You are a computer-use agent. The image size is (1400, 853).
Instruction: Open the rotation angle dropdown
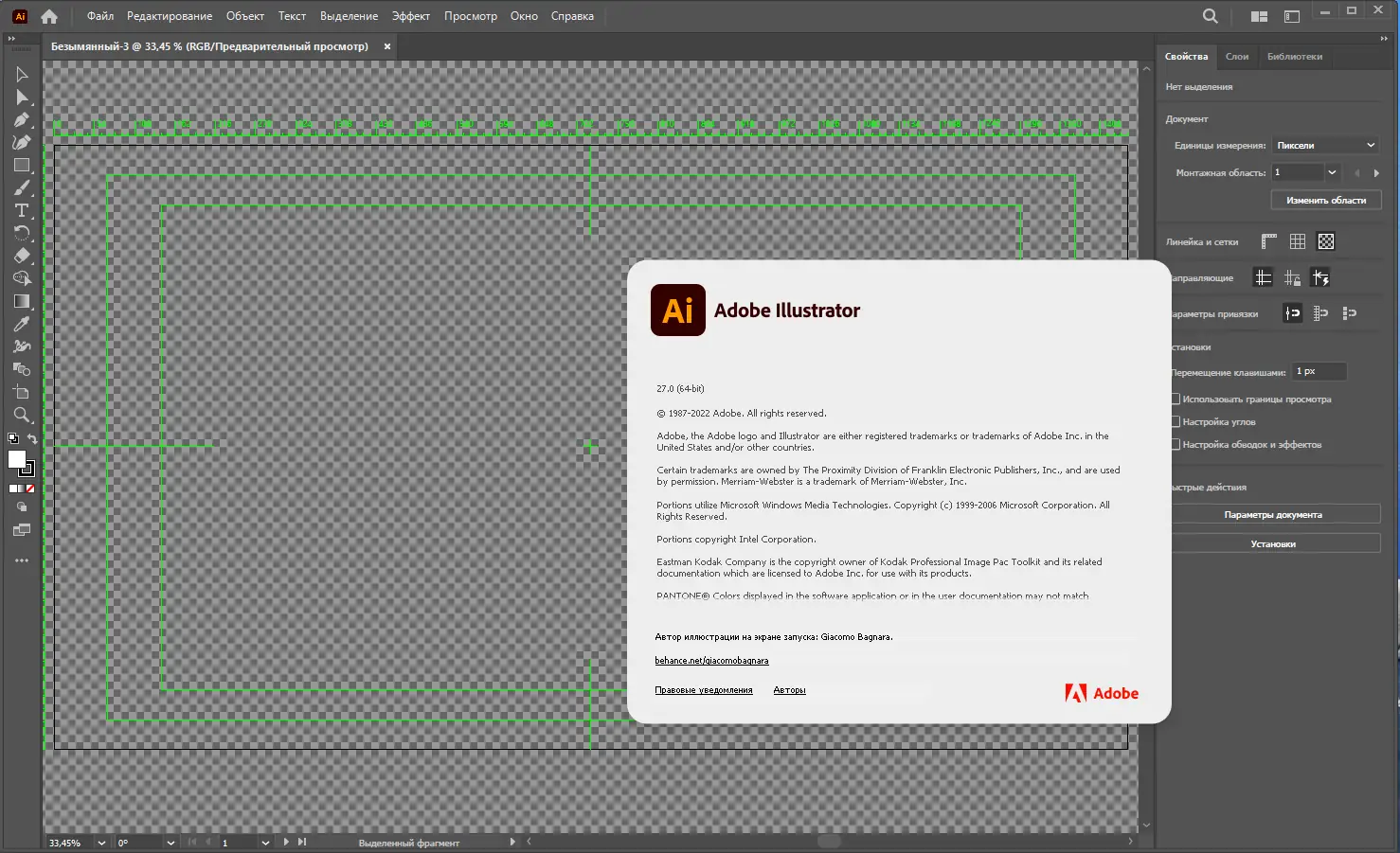tap(171, 843)
